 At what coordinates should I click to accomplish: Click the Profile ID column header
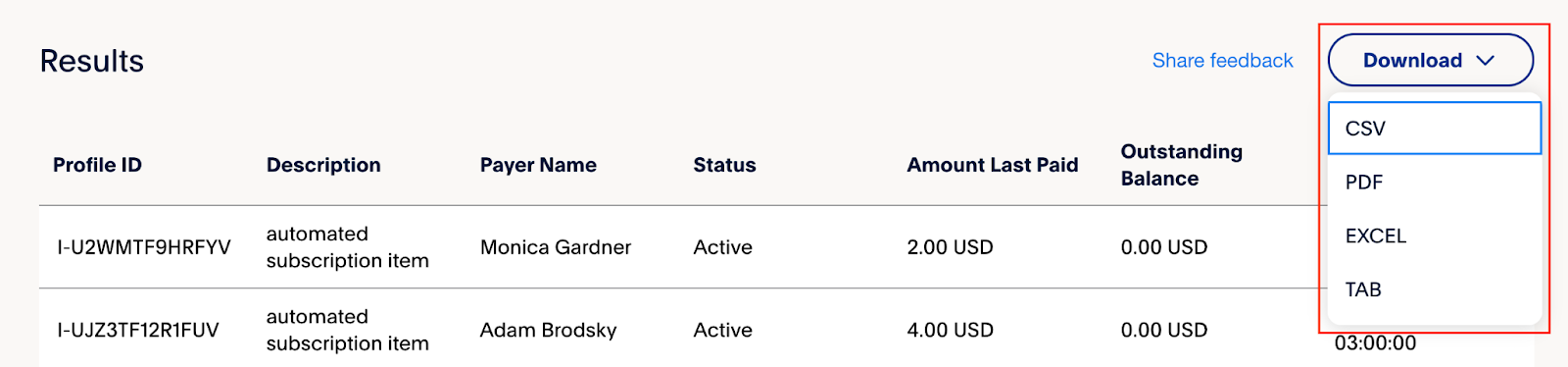click(97, 165)
